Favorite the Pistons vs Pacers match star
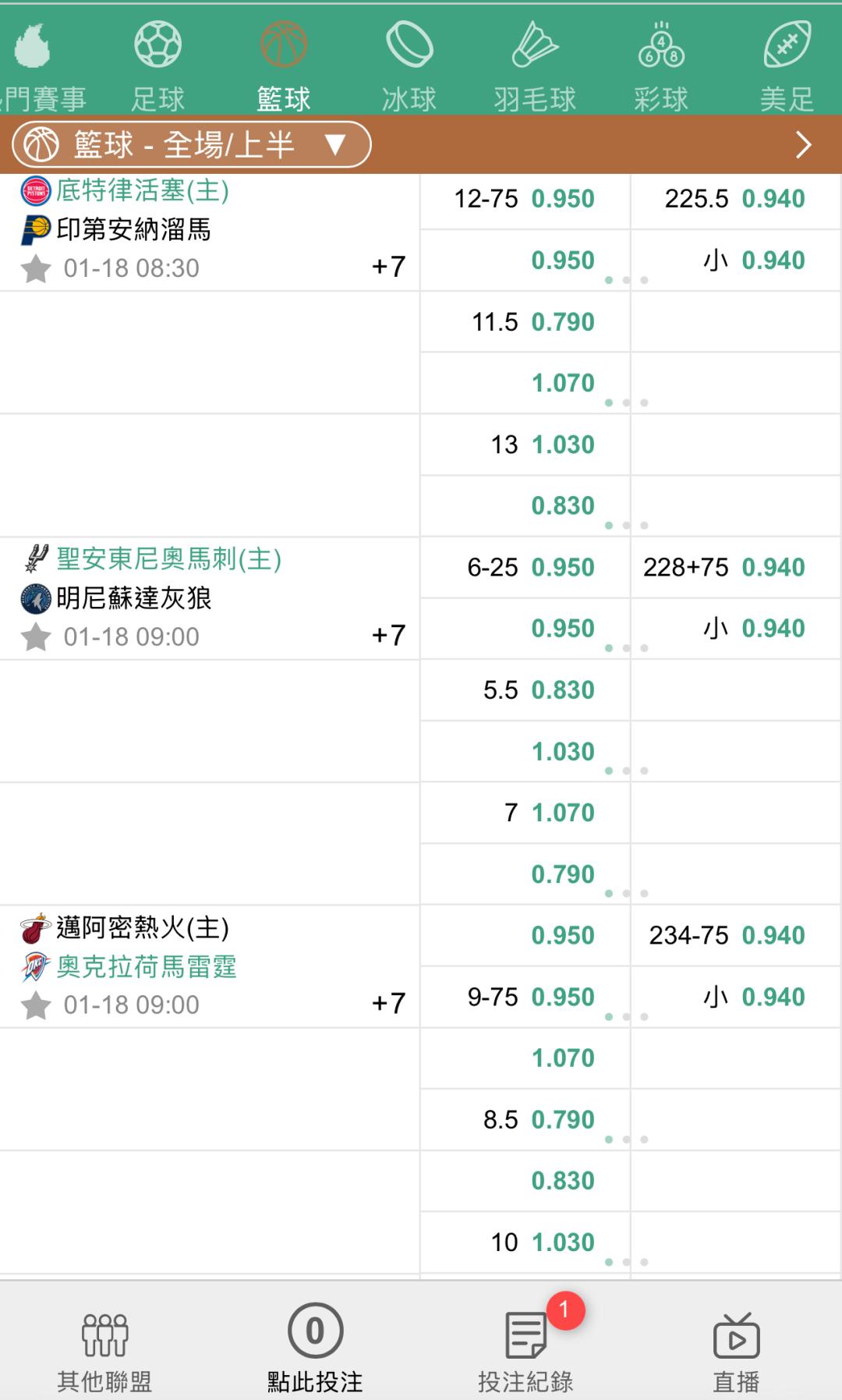 (x=36, y=269)
